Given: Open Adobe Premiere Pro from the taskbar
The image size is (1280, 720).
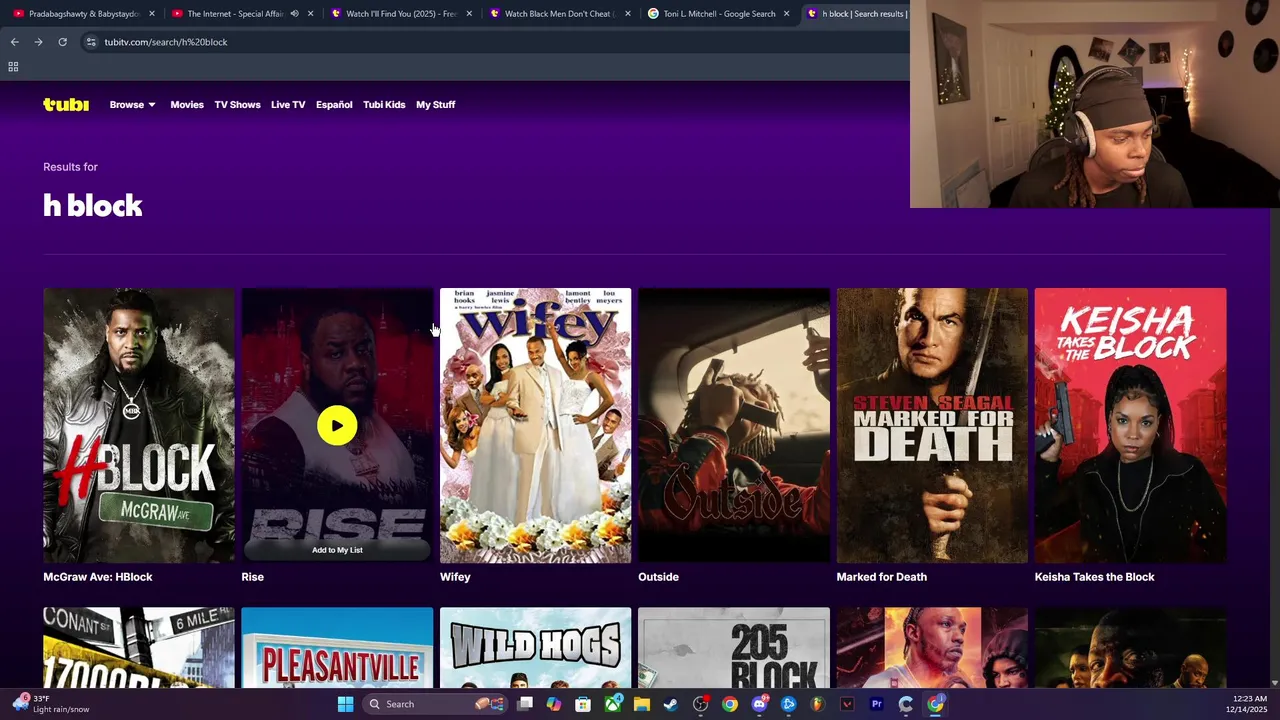Looking at the screenshot, I should tap(877, 704).
